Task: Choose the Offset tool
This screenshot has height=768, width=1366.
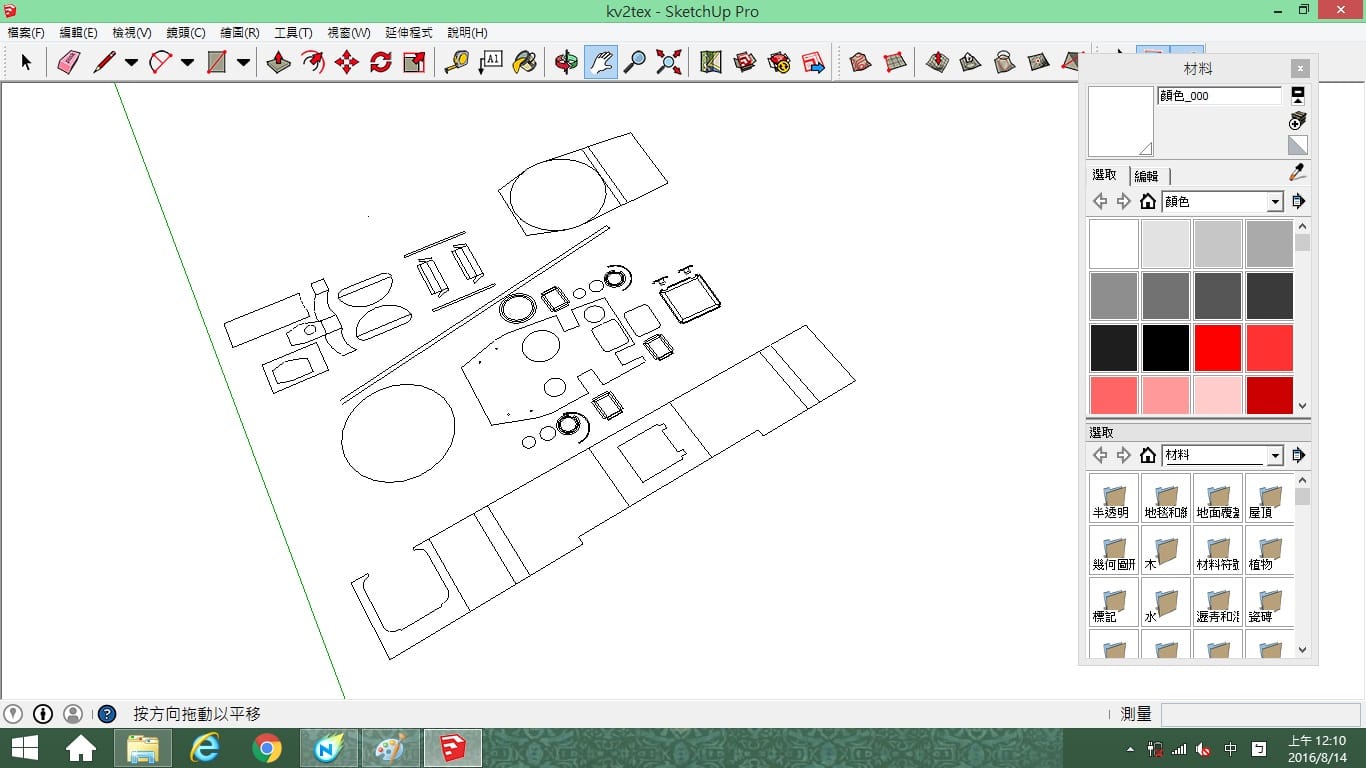Action: (313, 62)
